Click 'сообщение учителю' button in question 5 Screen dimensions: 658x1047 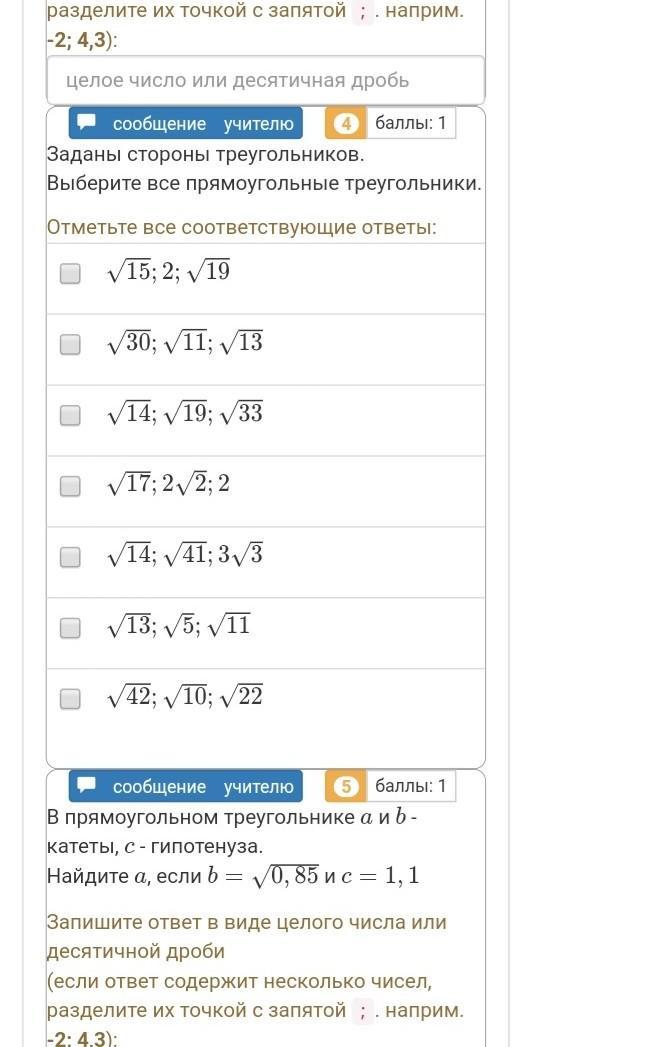[186, 787]
